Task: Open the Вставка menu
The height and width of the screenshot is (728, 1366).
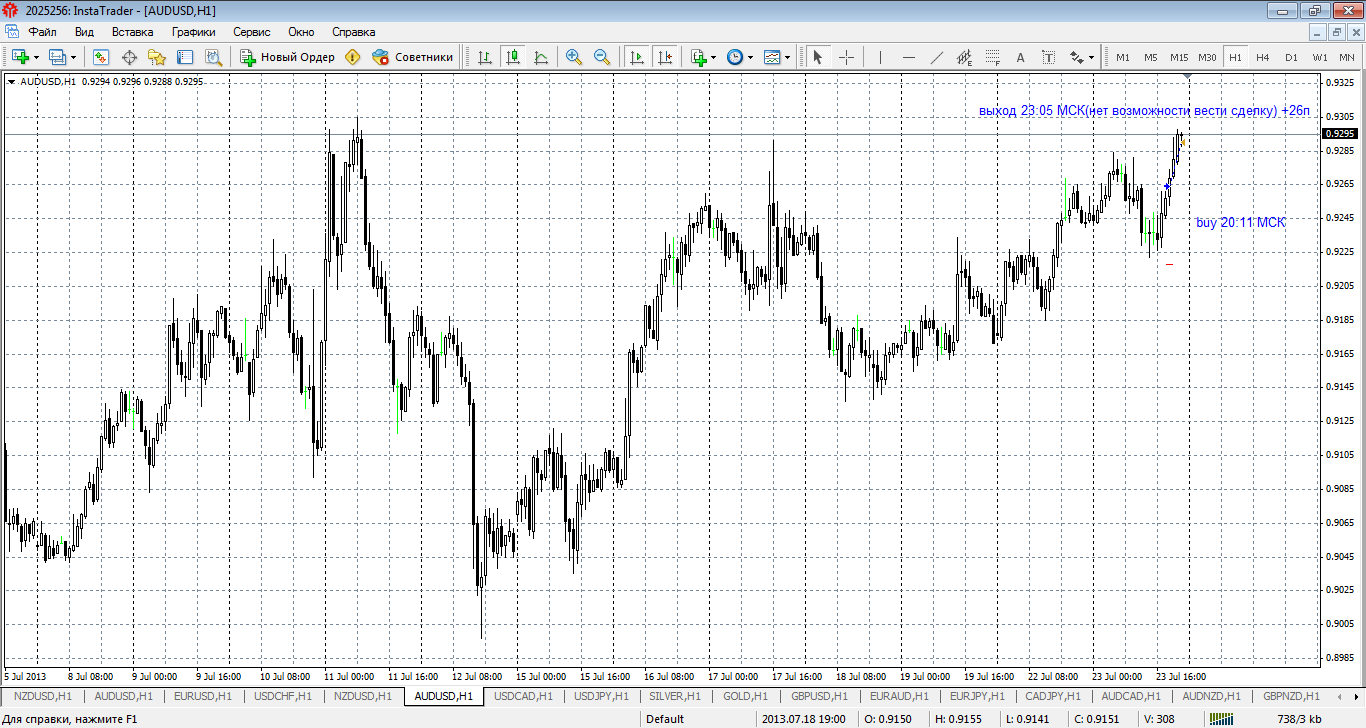Action: (x=133, y=31)
